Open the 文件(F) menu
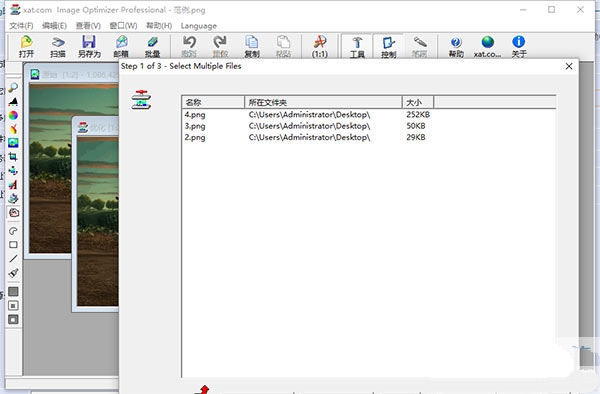This screenshot has width=600, height=394. (21, 26)
